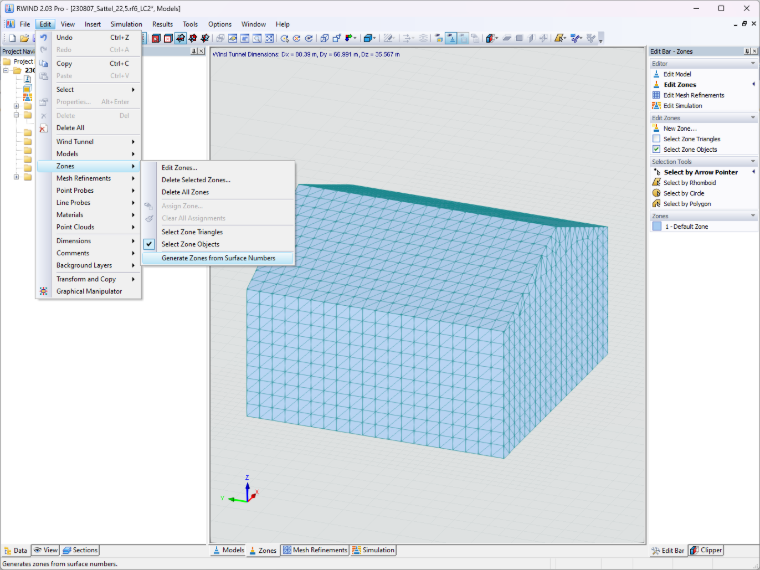Click the Graphical Manipulator icon in Edit menu
The image size is (760, 570).
tap(44, 291)
